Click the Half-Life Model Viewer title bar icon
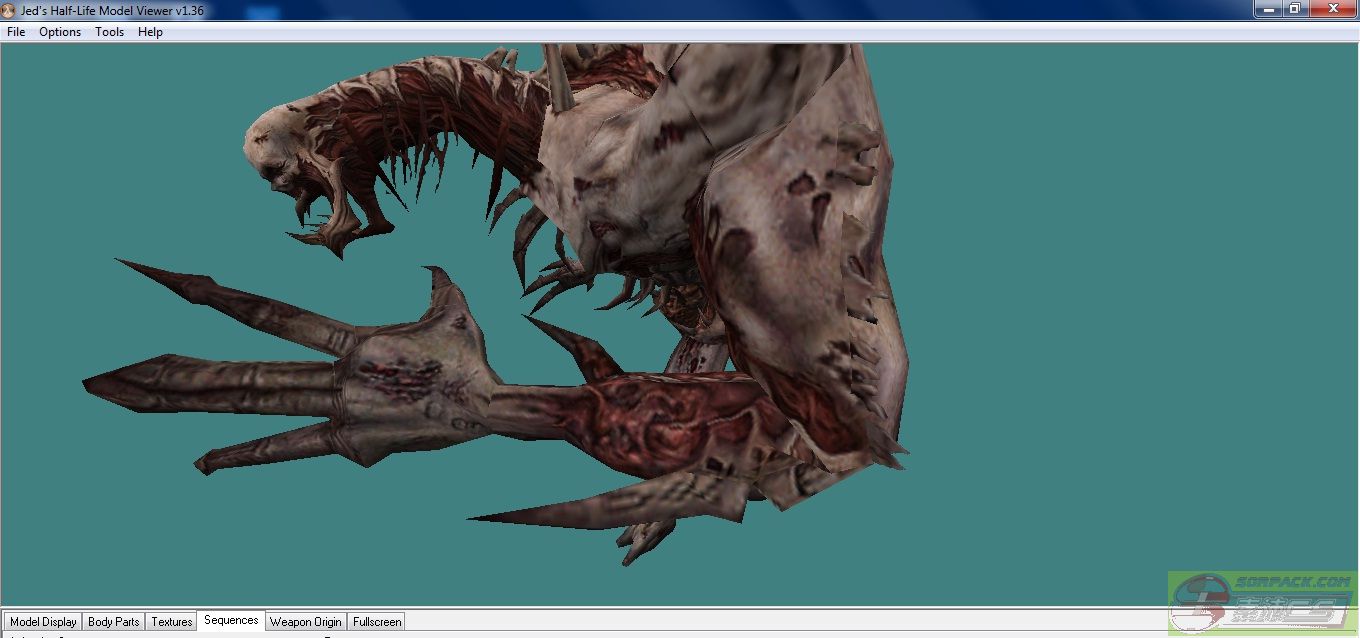Viewport: 1360px width, 638px height. click(x=9, y=10)
